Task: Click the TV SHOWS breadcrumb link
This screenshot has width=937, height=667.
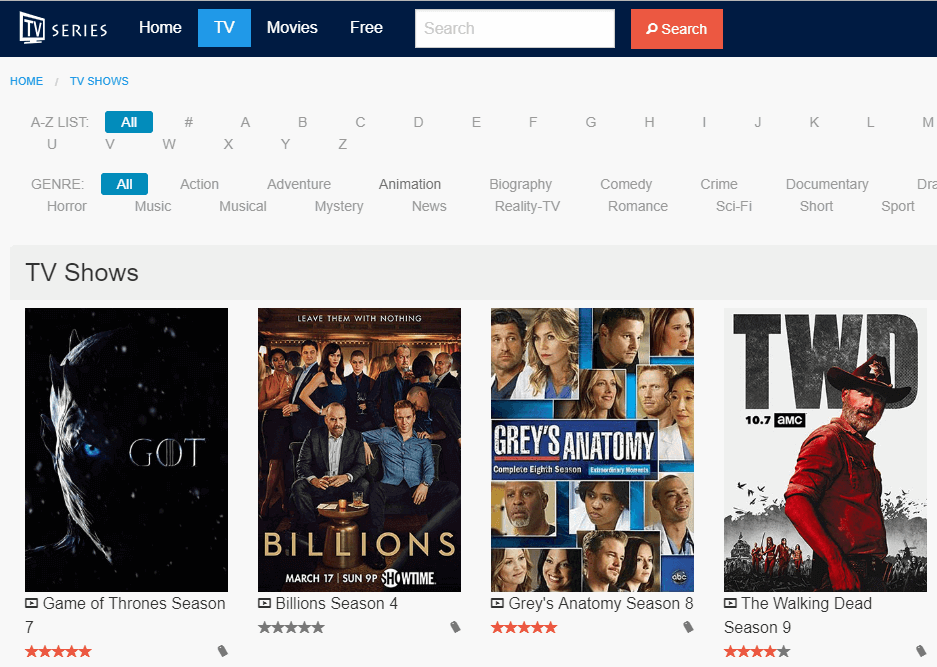Action: (99, 81)
